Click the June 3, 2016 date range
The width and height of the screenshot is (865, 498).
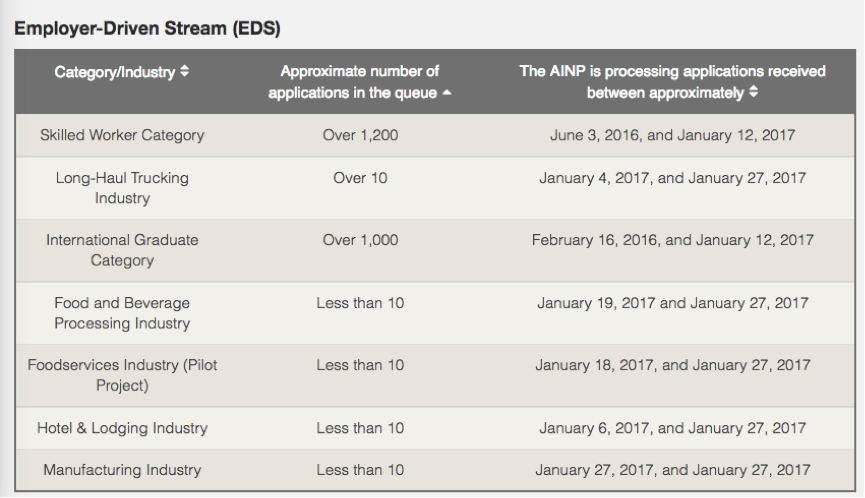click(x=672, y=135)
